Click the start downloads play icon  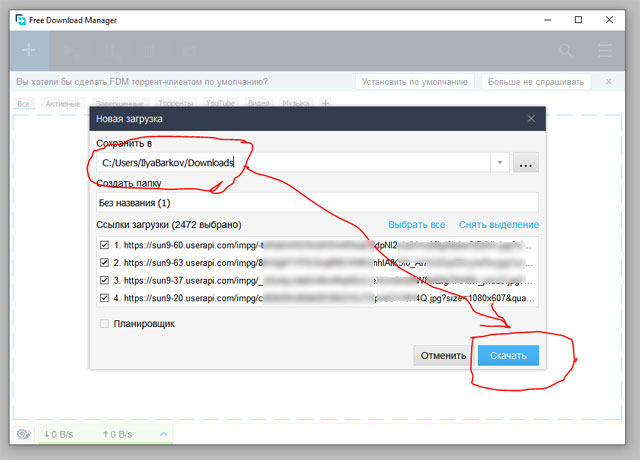(x=70, y=51)
